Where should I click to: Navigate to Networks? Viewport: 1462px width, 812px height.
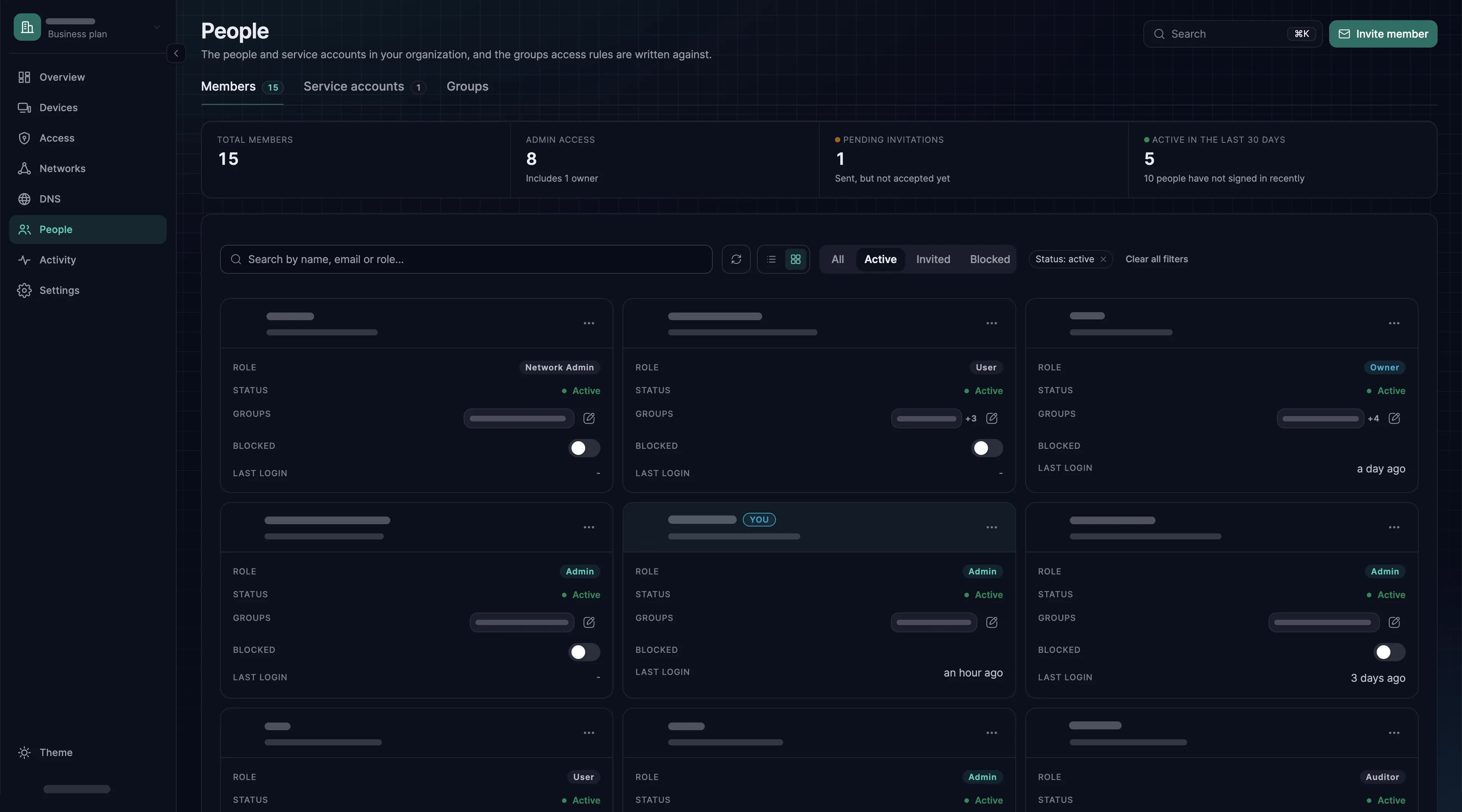click(x=88, y=169)
